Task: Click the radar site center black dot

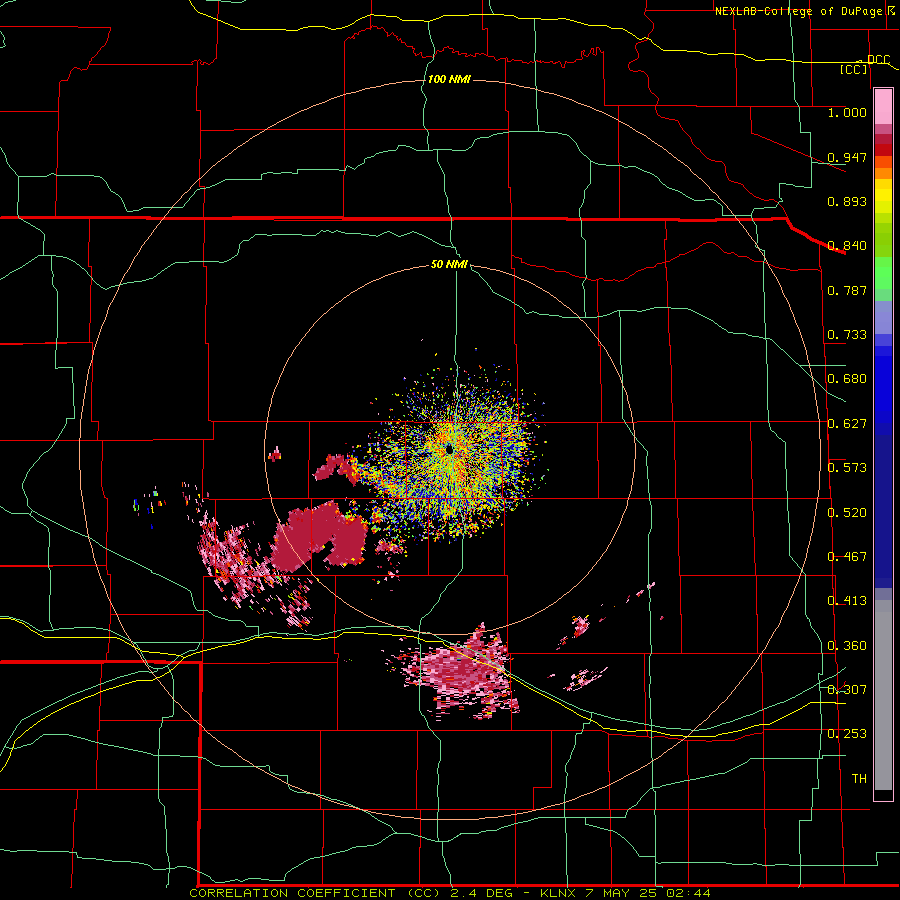Action: (x=449, y=449)
